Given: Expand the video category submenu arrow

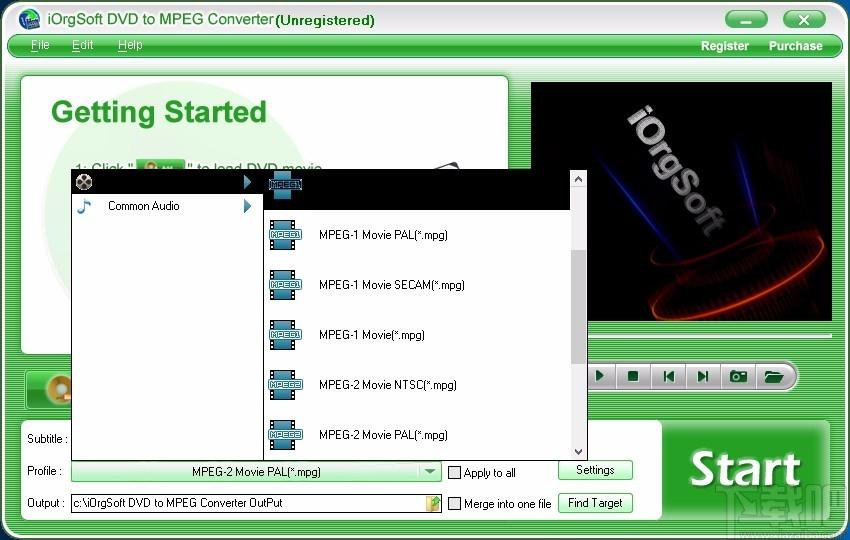Looking at the screenshot, I should (x=247, y=182).
